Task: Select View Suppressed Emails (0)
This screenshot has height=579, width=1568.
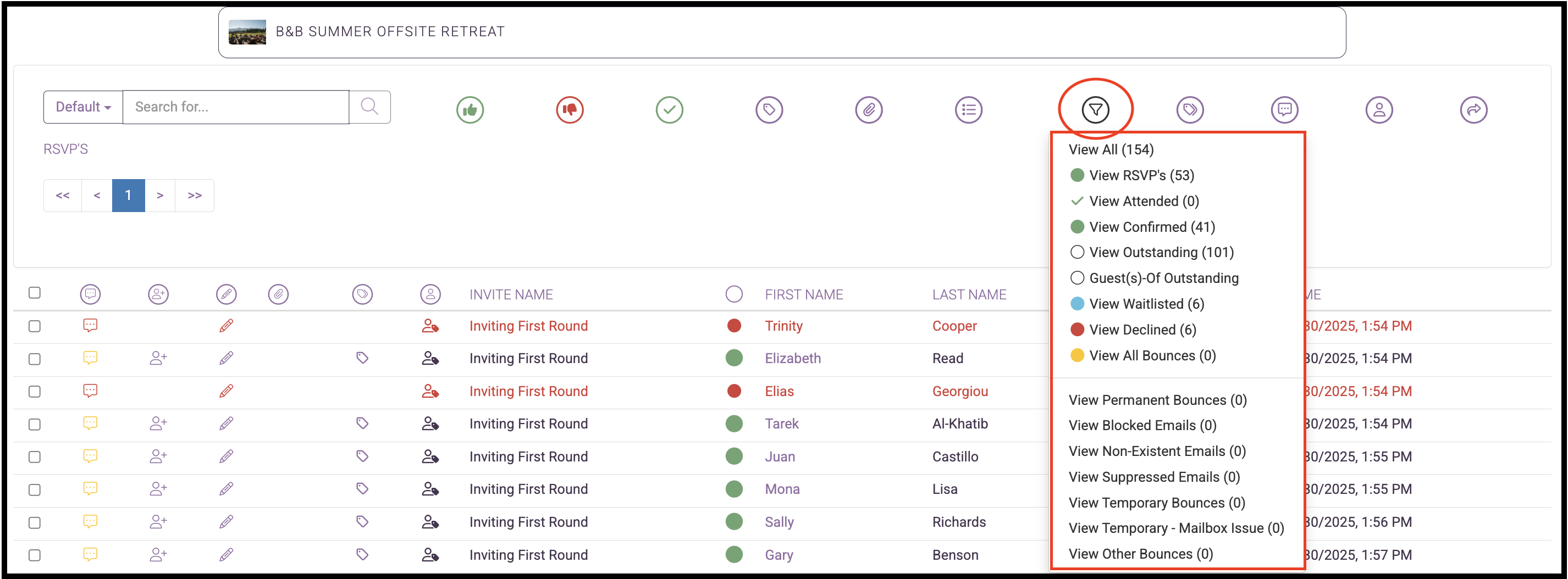Action: pos(1154,477)
